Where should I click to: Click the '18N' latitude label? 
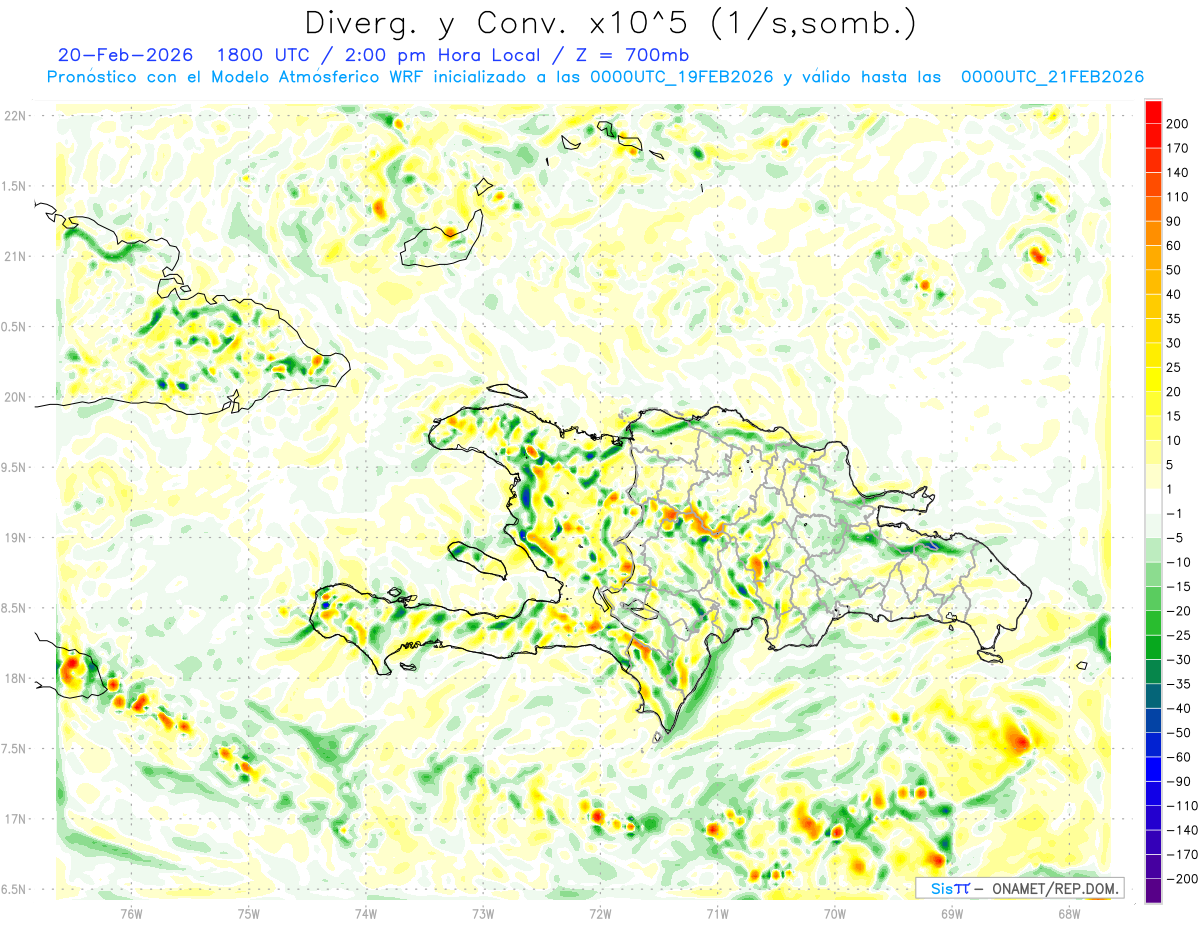(x=15, y=679)
